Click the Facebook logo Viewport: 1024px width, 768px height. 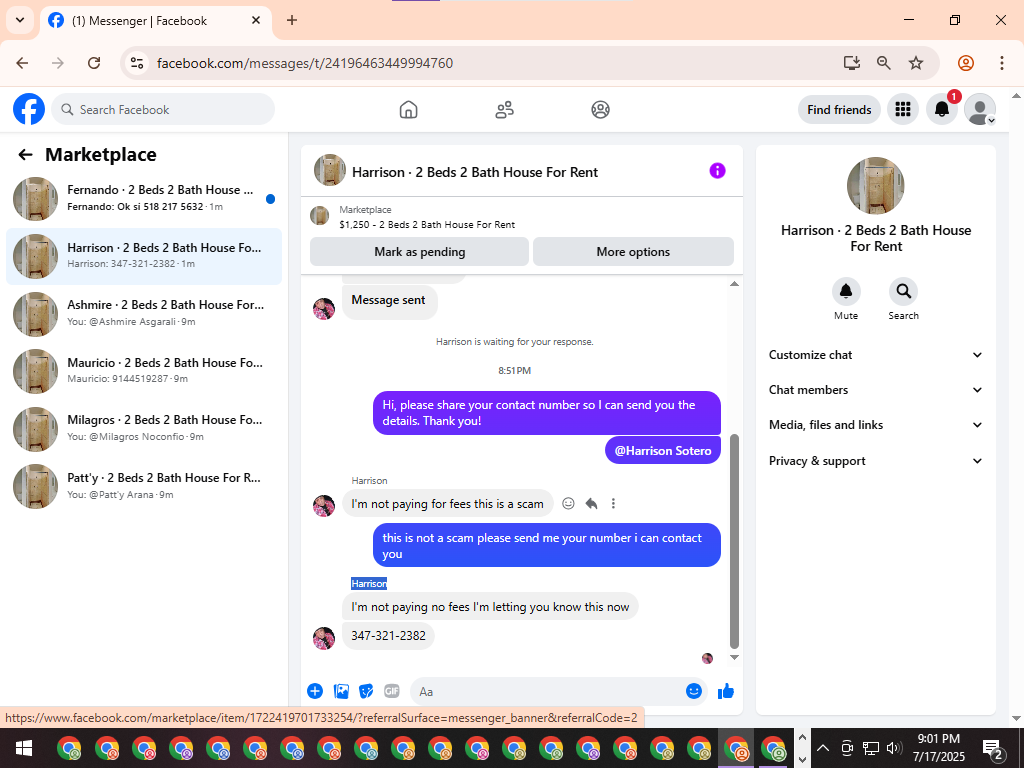(x=29, y=109)
